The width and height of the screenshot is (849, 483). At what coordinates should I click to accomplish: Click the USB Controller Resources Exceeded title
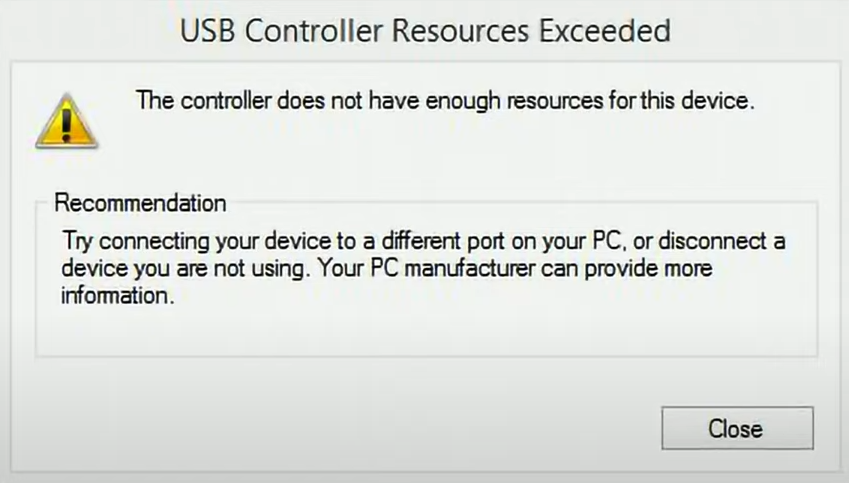point(425,30)
